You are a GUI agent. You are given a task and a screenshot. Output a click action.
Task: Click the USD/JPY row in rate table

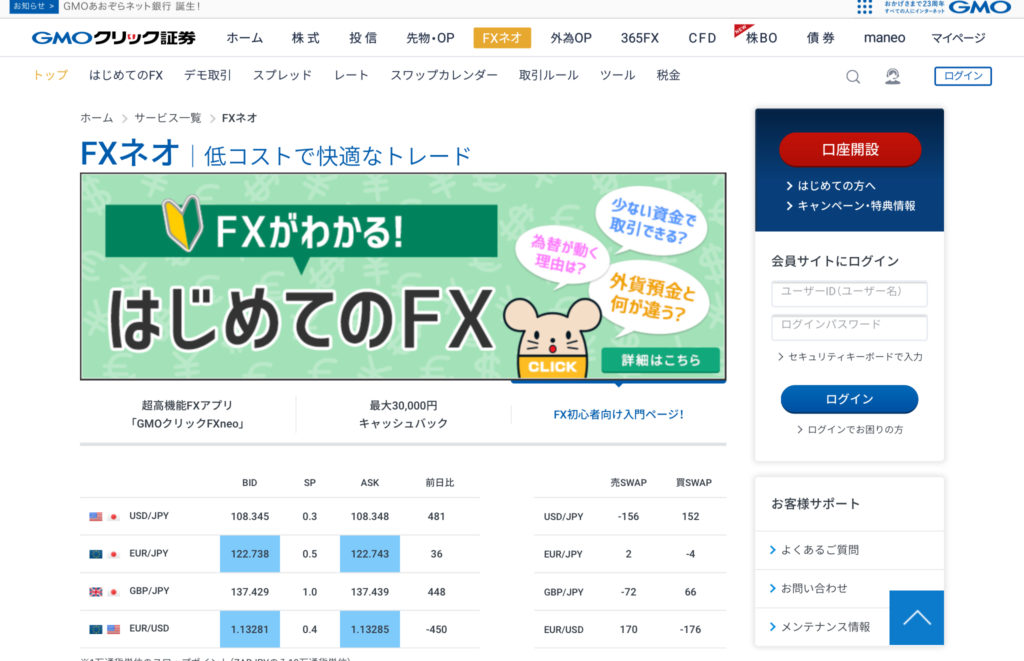[280, 516]
